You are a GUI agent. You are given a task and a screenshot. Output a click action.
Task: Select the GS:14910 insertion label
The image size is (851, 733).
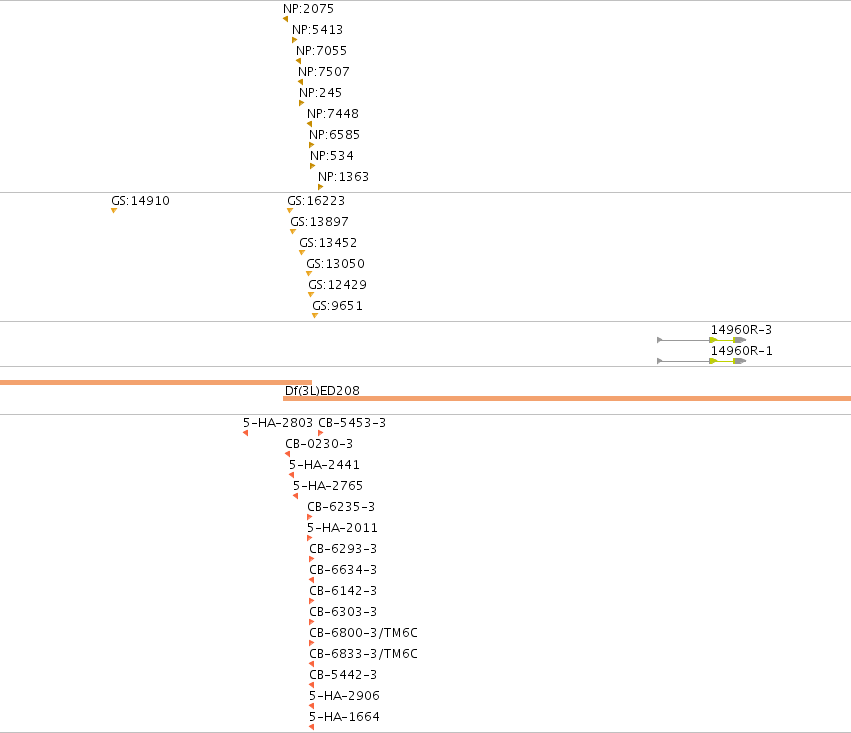141,201
